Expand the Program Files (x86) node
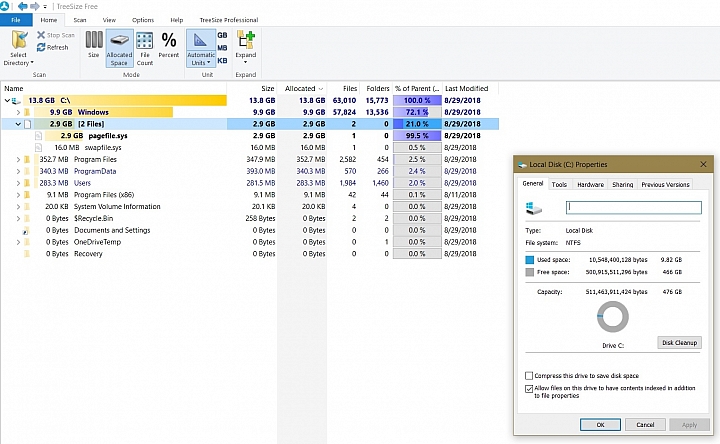The height and width of the screenshot is (444, 720). (x=18, y=195)
